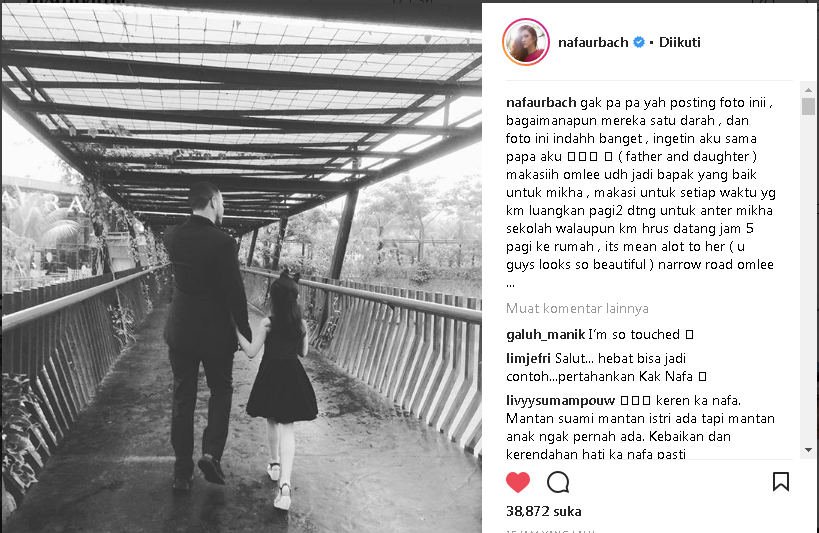Screen dimensions: 819x533
Task: Visit livyysumampouw commenter profile
Action: (560, 401)
